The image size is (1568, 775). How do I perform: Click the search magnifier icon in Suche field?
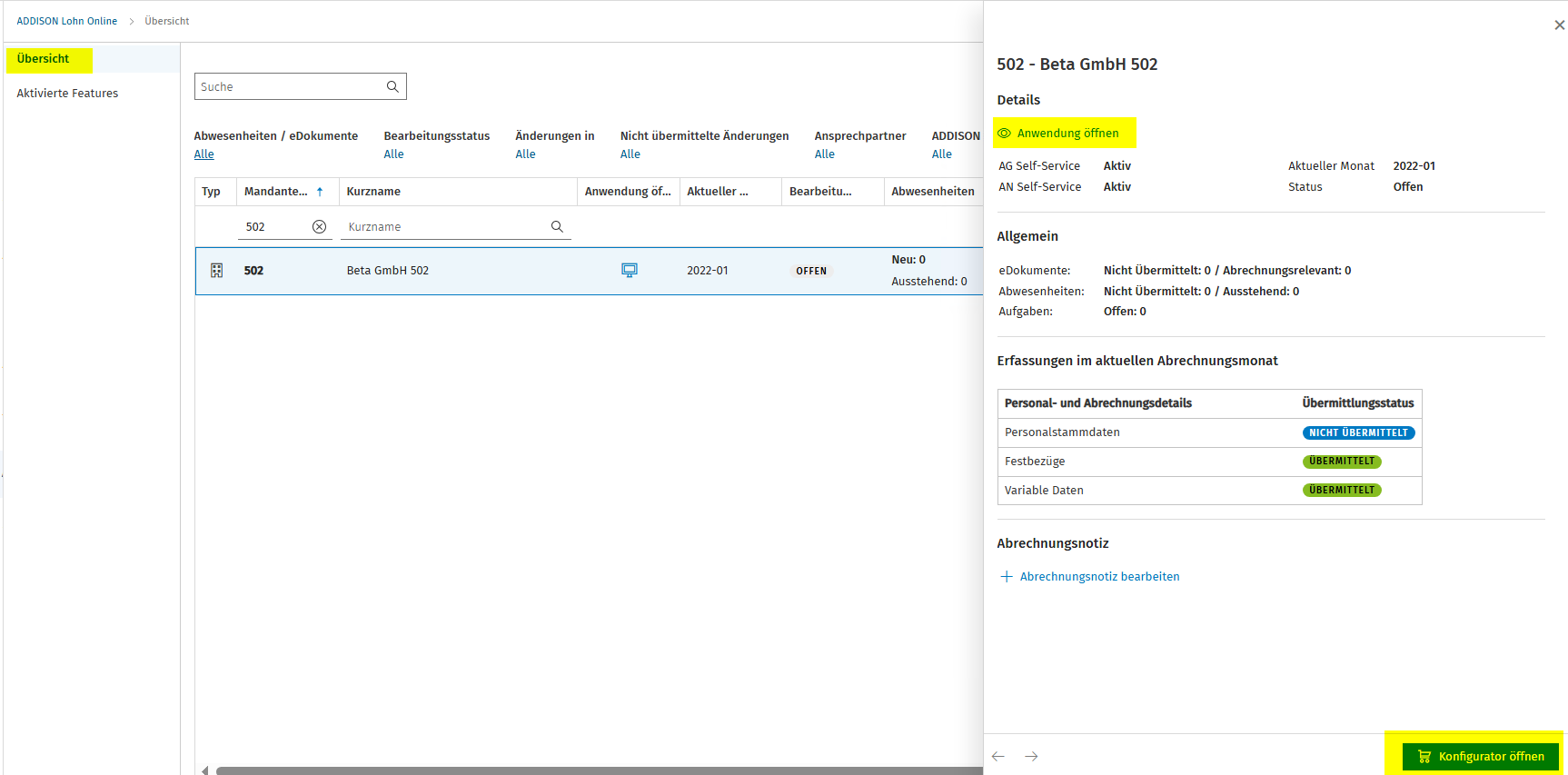pos(392,86)
